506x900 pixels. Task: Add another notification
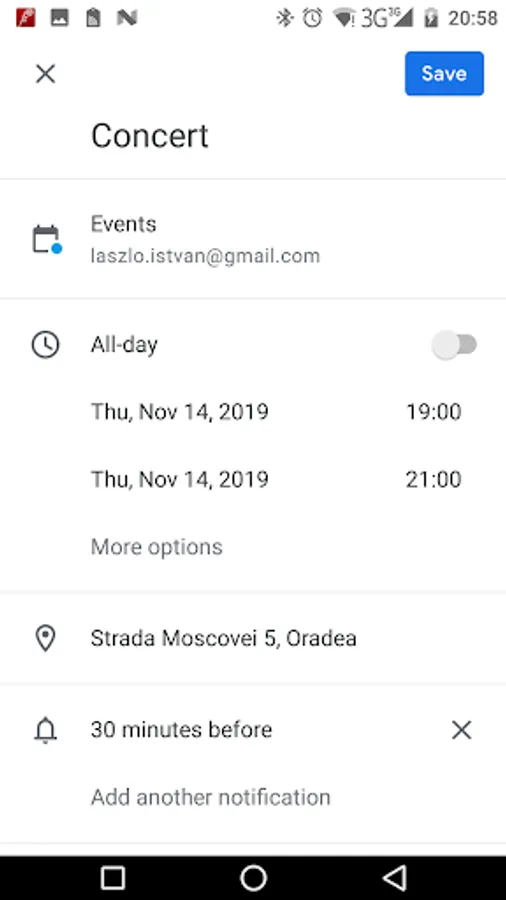point(211,797)
